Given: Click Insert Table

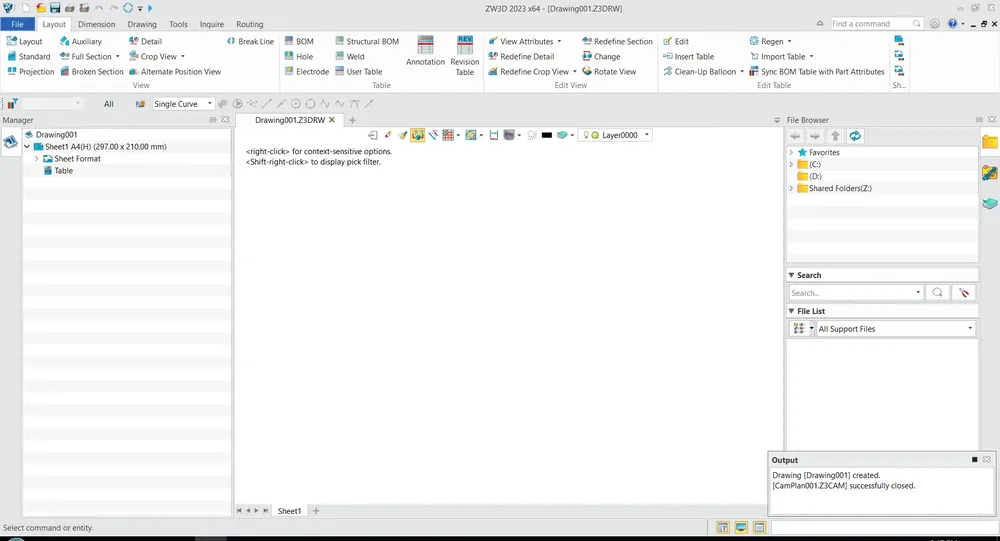Looking at the screenshot, I should pyautogui.click(x=688, y=57).
